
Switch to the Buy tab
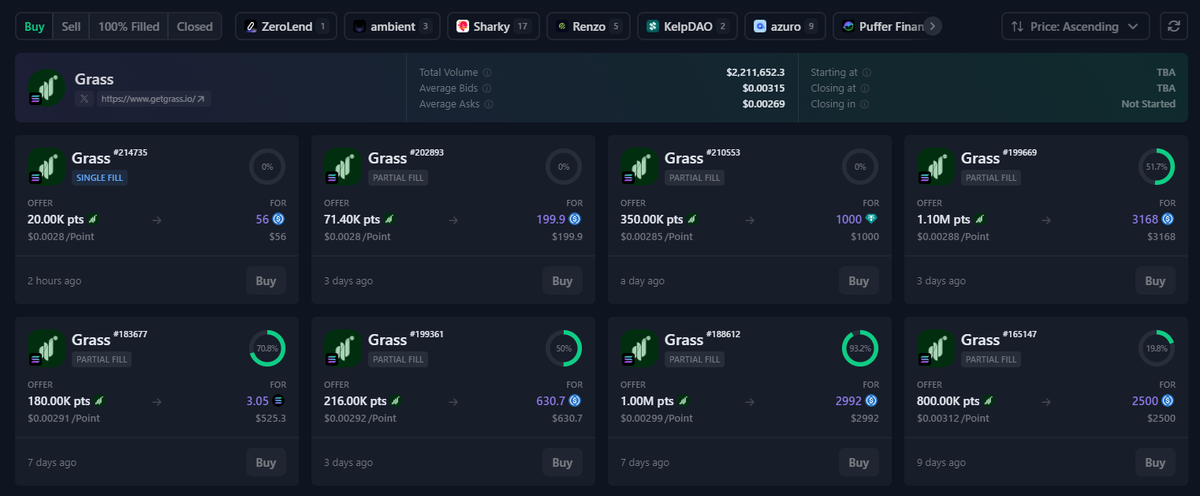[34, 27]
